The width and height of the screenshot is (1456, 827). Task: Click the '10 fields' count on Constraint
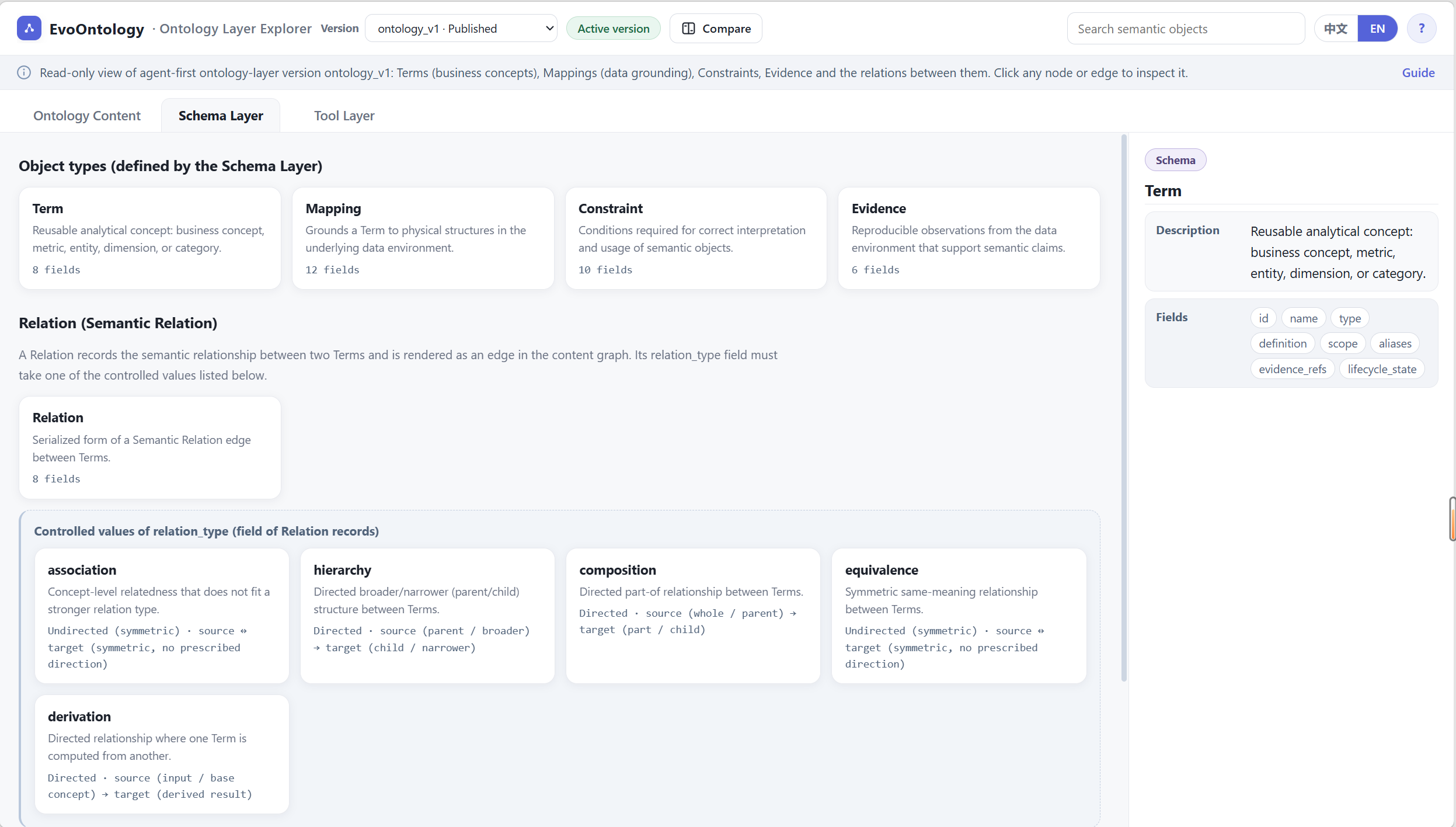605,270
